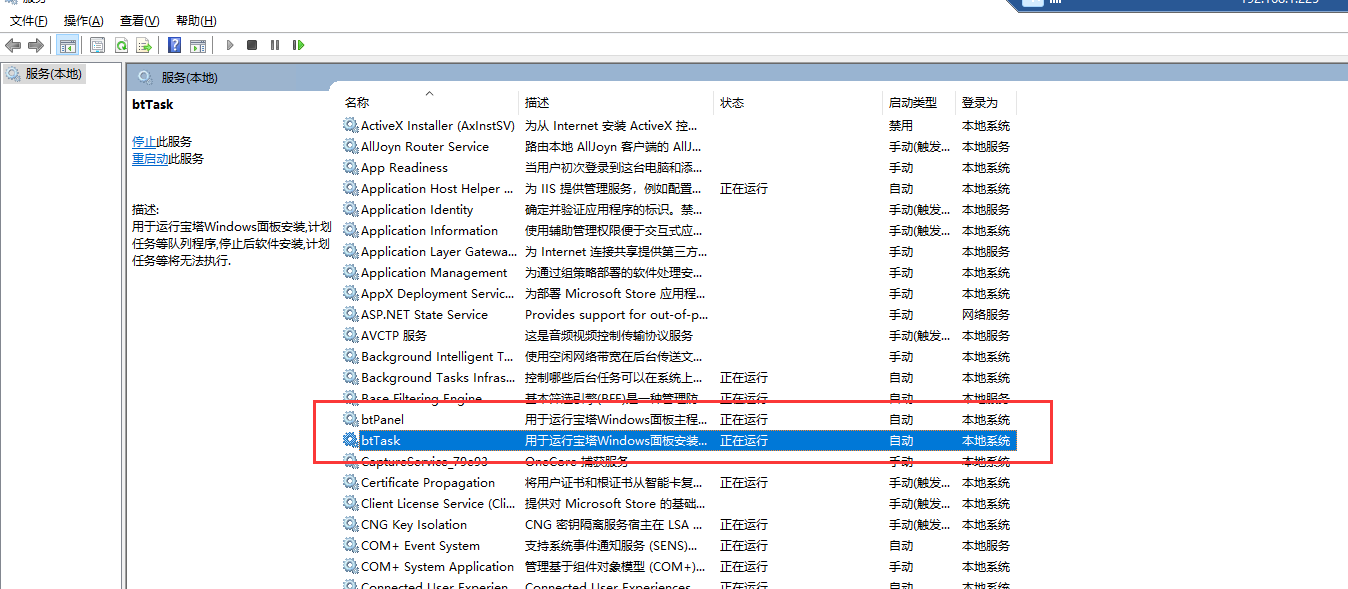
Task: Click gear icon of btPanel service
Action: (350, 420)
